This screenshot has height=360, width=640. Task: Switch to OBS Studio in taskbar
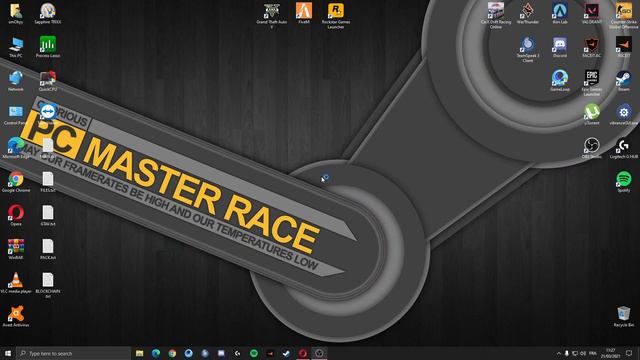point(319,353)
